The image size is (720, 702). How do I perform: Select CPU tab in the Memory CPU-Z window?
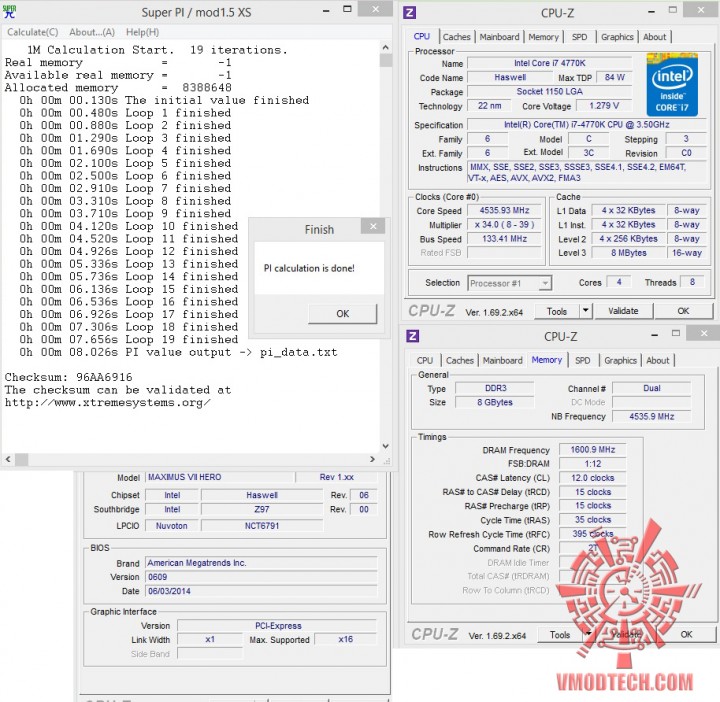[425, 360]
